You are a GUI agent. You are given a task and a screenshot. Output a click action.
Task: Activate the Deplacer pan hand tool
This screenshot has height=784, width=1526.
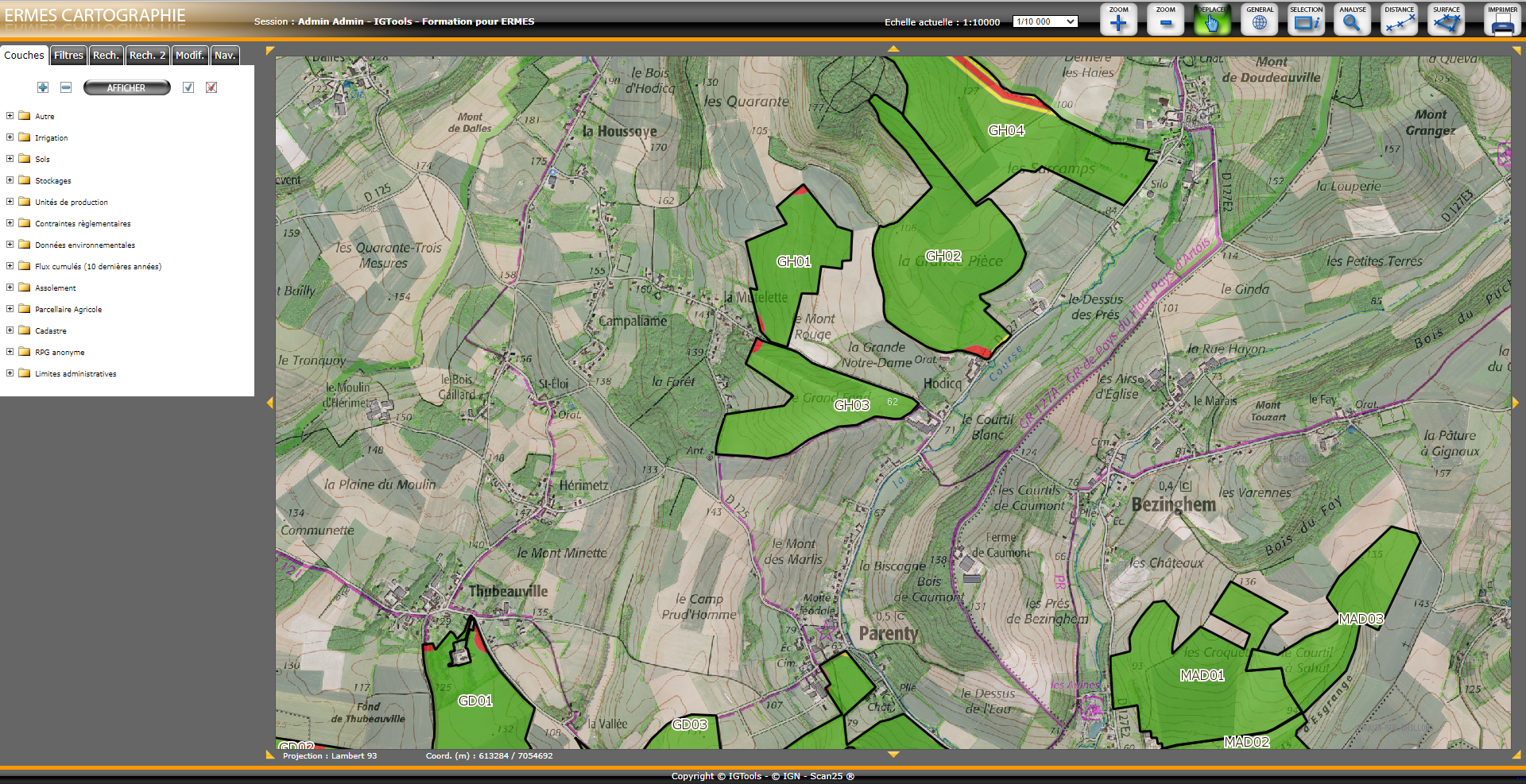pyautogui.click(x=1211, y=20)
